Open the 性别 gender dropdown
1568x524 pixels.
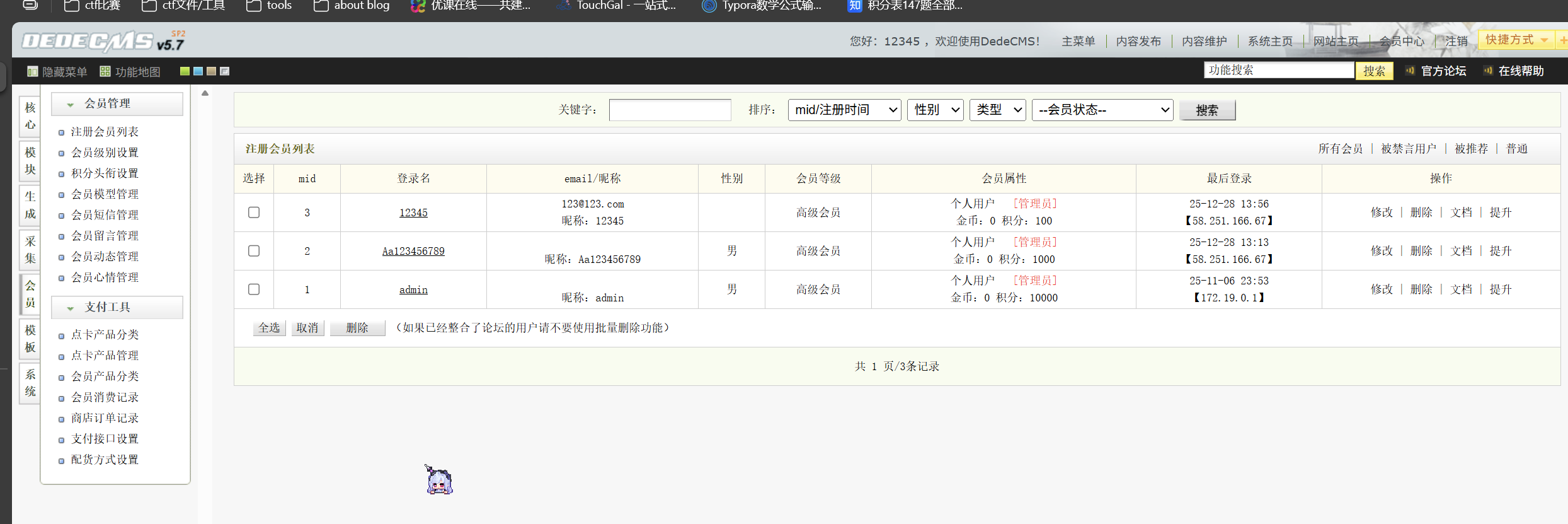(x=935, y=110)
